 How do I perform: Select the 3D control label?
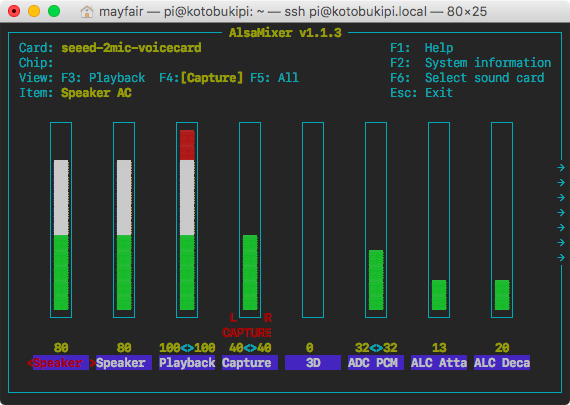[x=313, y=363]
